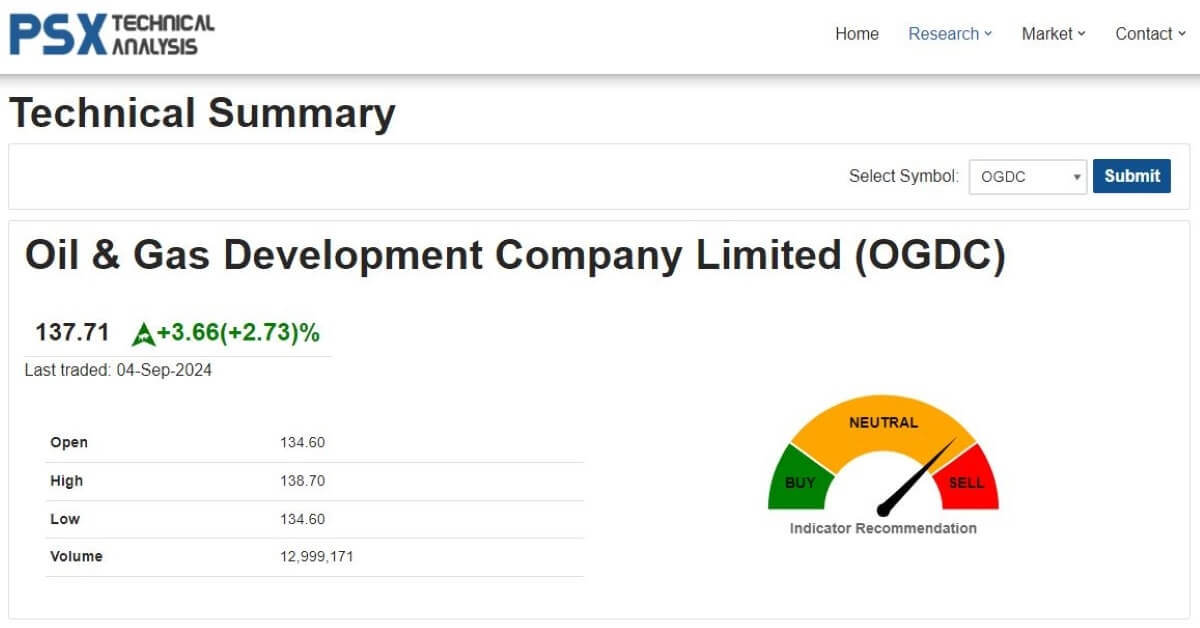Open the Home menu item
The image size is (1200, 628).
tap(857, 34)
